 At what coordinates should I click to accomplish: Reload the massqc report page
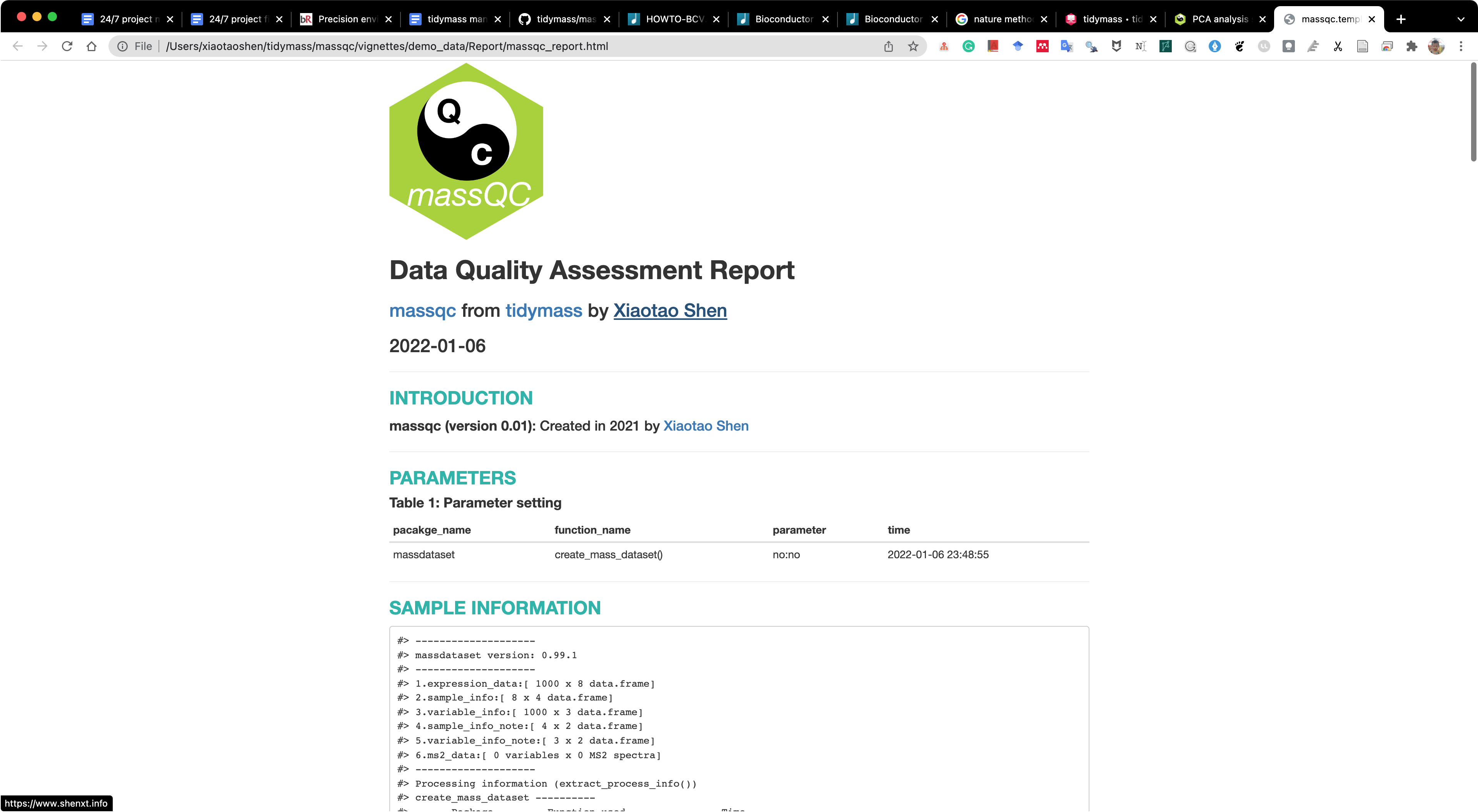pyautogui.click(x=67, y=47)
